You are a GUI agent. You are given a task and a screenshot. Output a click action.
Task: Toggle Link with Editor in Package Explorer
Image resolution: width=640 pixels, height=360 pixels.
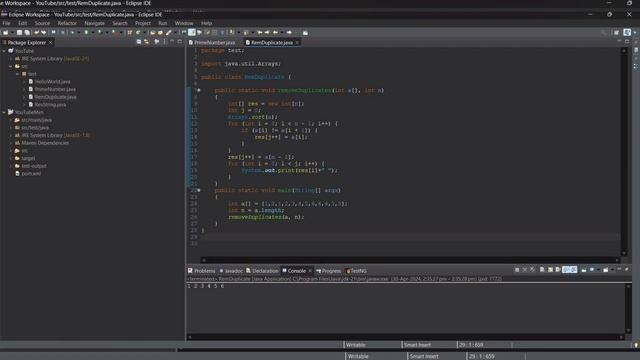(147, 42)
